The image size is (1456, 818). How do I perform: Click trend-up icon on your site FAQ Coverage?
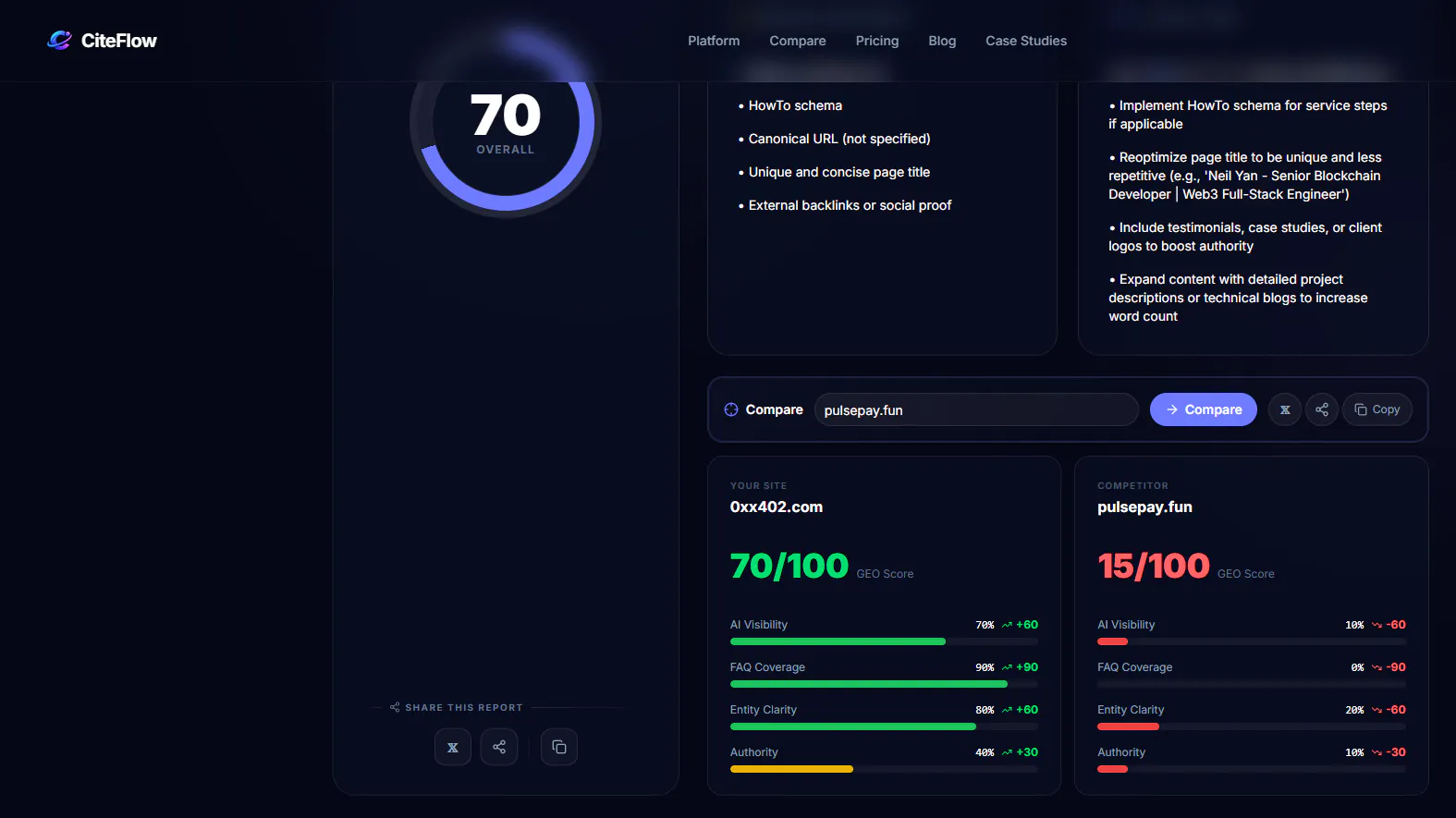(x=1007, y=667)
